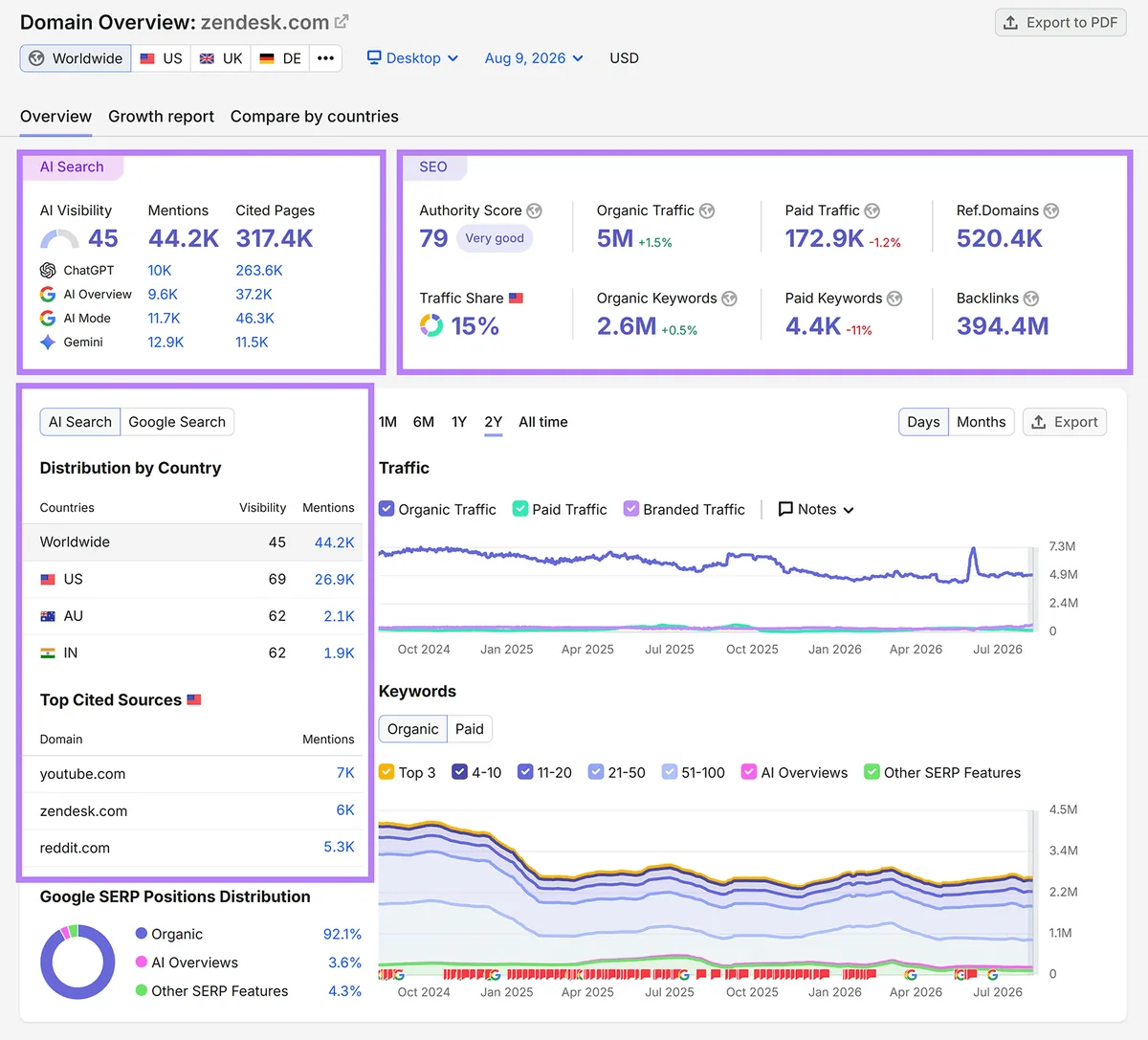The height and width of the screenshot is (1040, 1148).
Task: Toggle Other SERP Features checkbox
Action: 872,772
